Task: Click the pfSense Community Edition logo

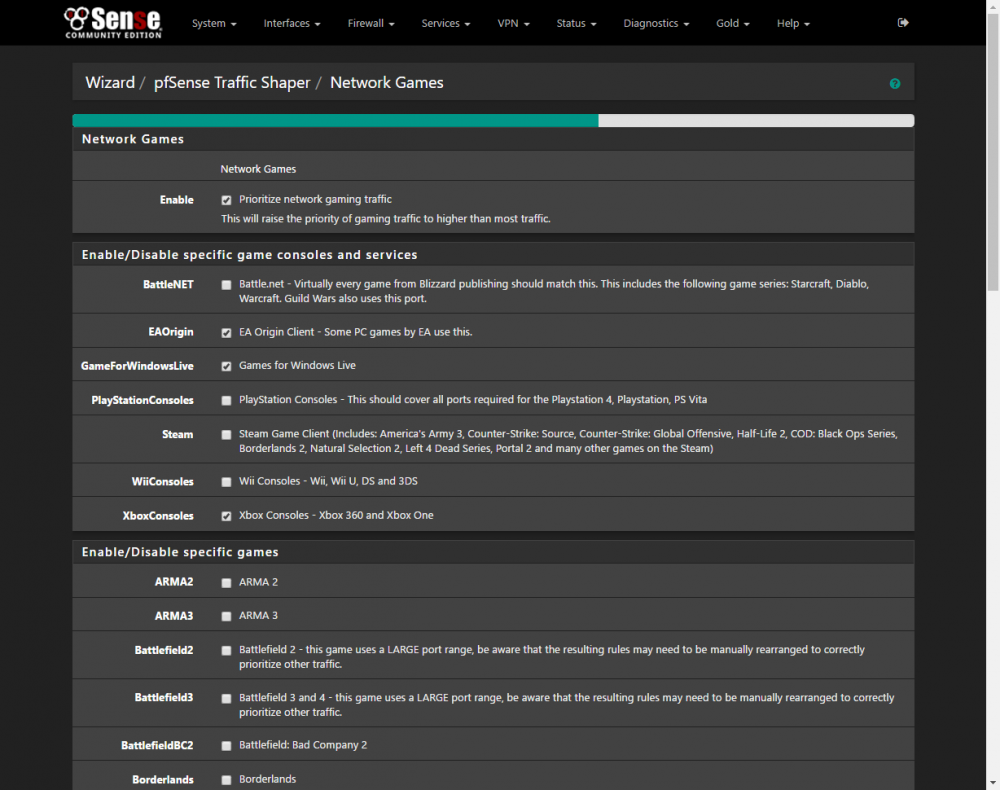Action: [x=113, y=23]
